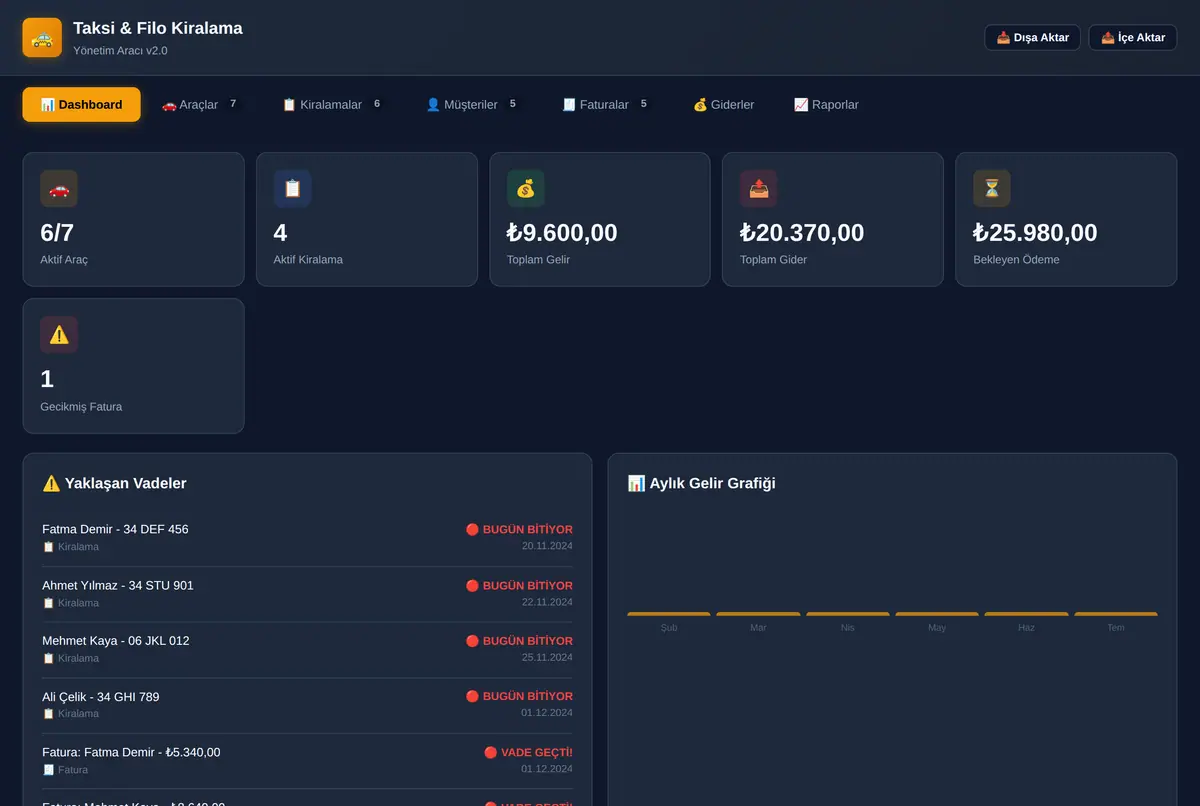Select the Fatura: Fatma Demir ₺5.340,00 entry
The image size is (1200, 806).
point(307,761)
